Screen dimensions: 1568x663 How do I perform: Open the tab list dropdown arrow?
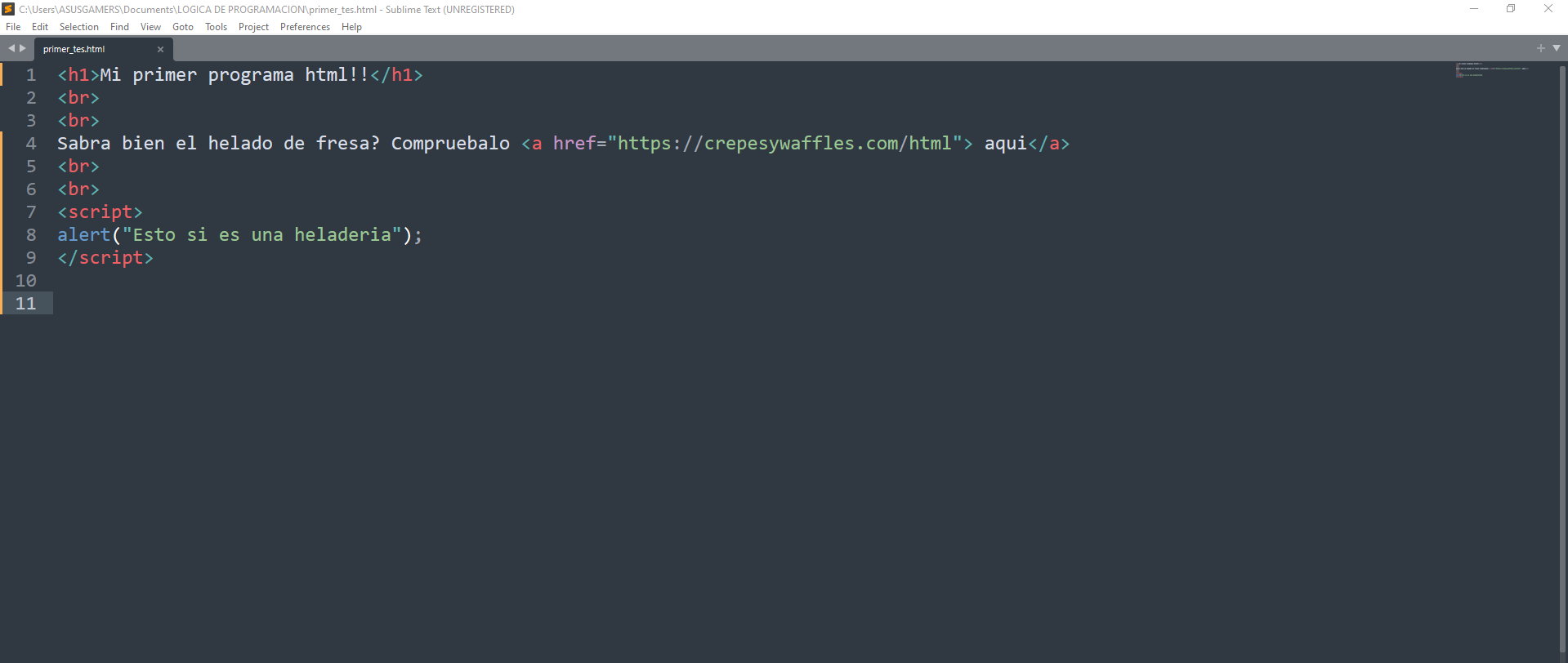1557,48
